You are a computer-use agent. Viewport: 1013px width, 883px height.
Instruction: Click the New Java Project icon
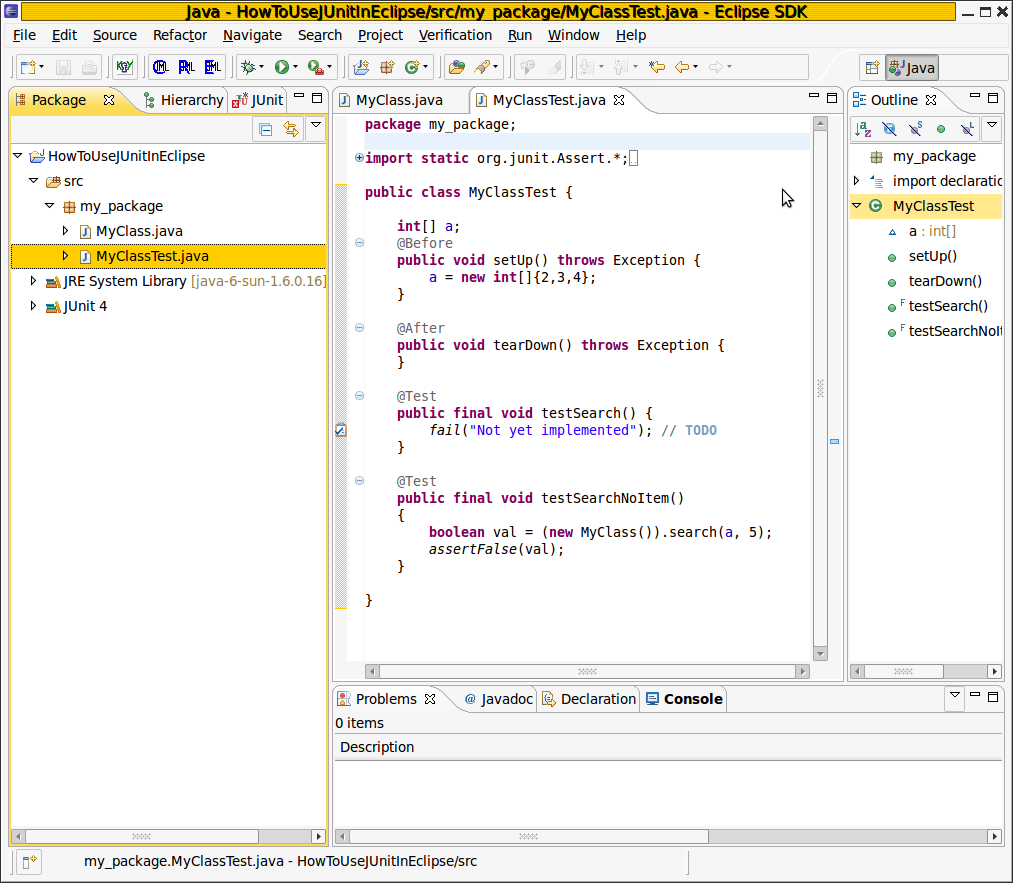coord(362,67)
